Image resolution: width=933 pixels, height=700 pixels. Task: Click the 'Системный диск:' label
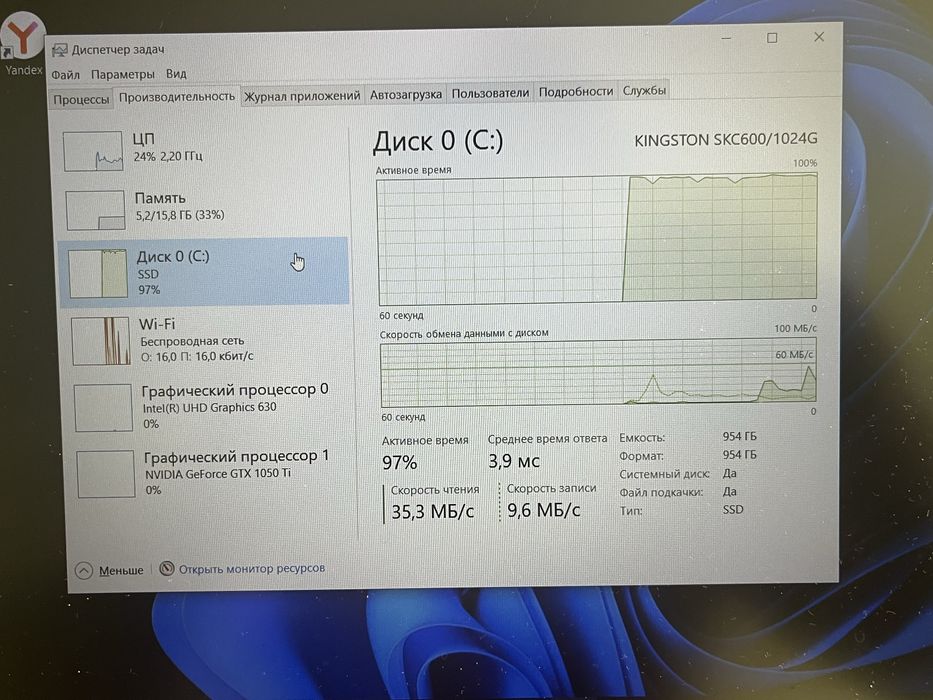click(x=665, y=474)
